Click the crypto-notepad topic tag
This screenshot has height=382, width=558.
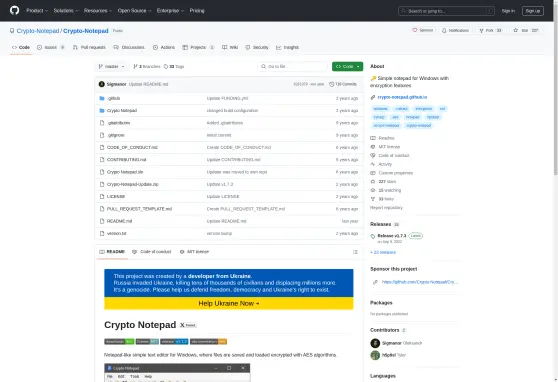point(418,125)
